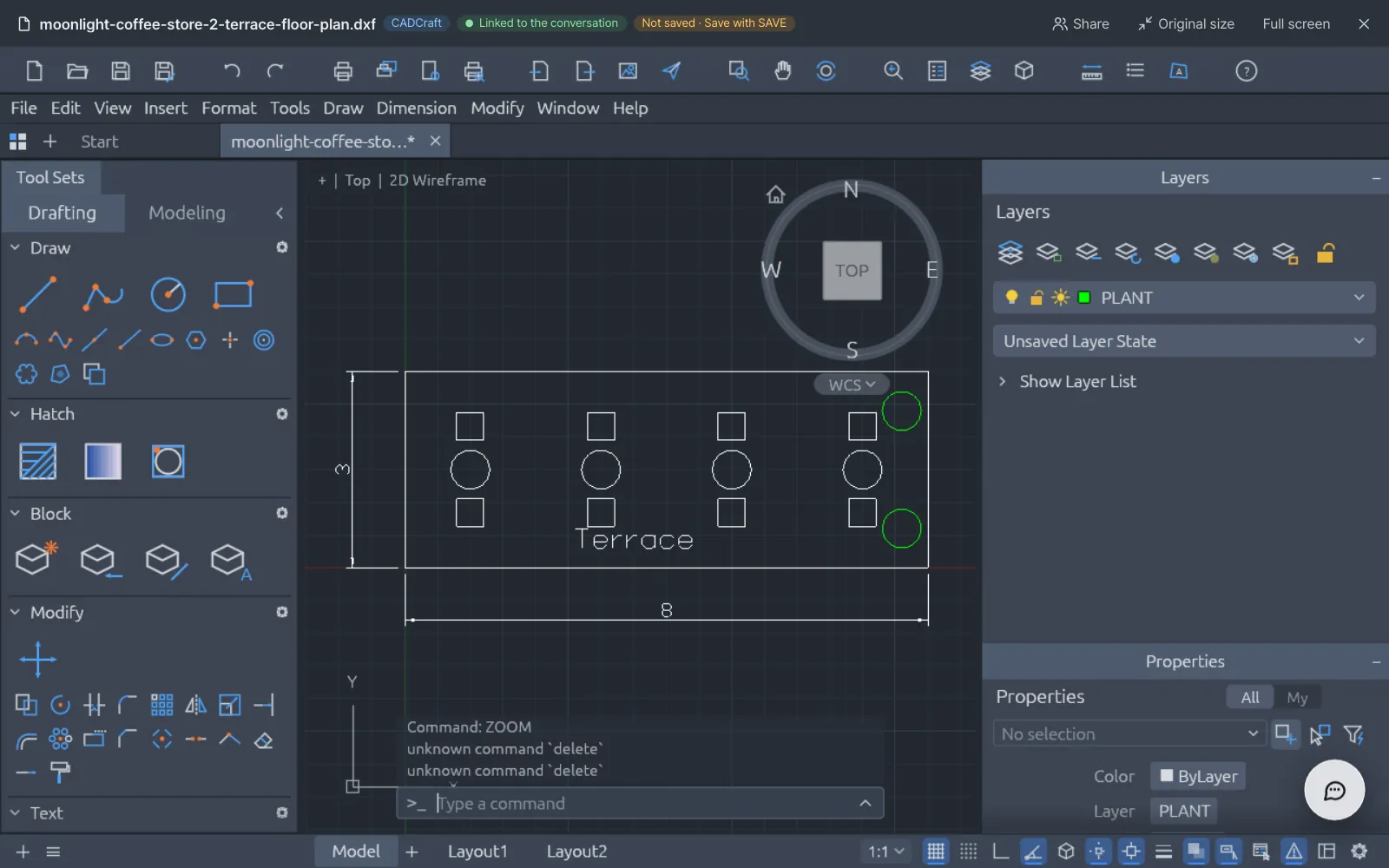Open the Gradient hatch tool
1389x868 pixels.
coord(102,461)
